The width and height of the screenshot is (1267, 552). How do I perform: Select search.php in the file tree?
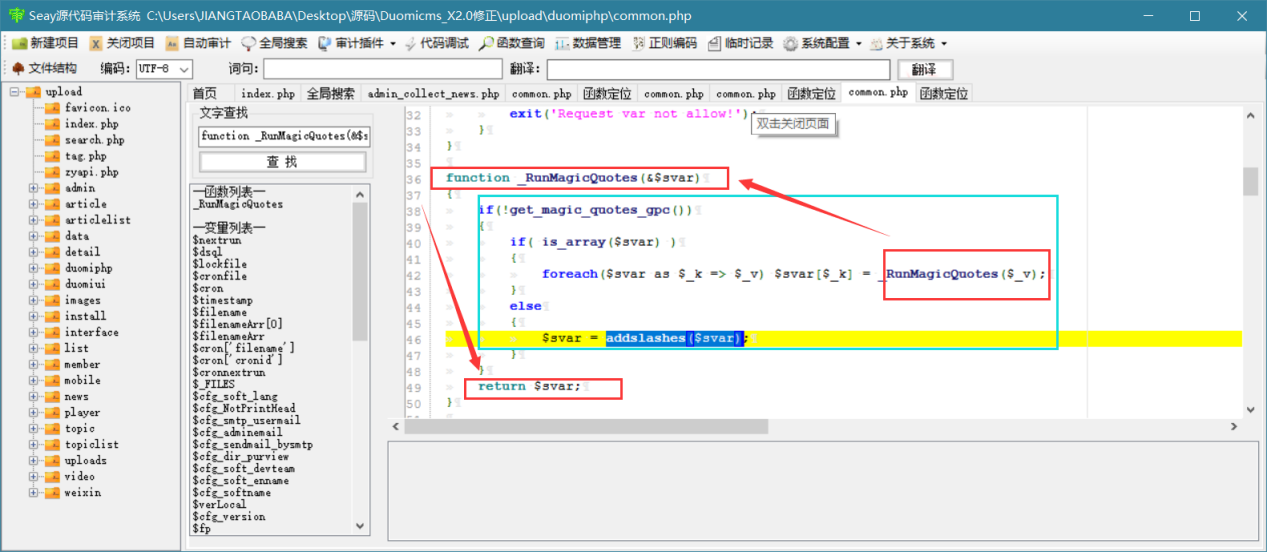coord(95,140)
